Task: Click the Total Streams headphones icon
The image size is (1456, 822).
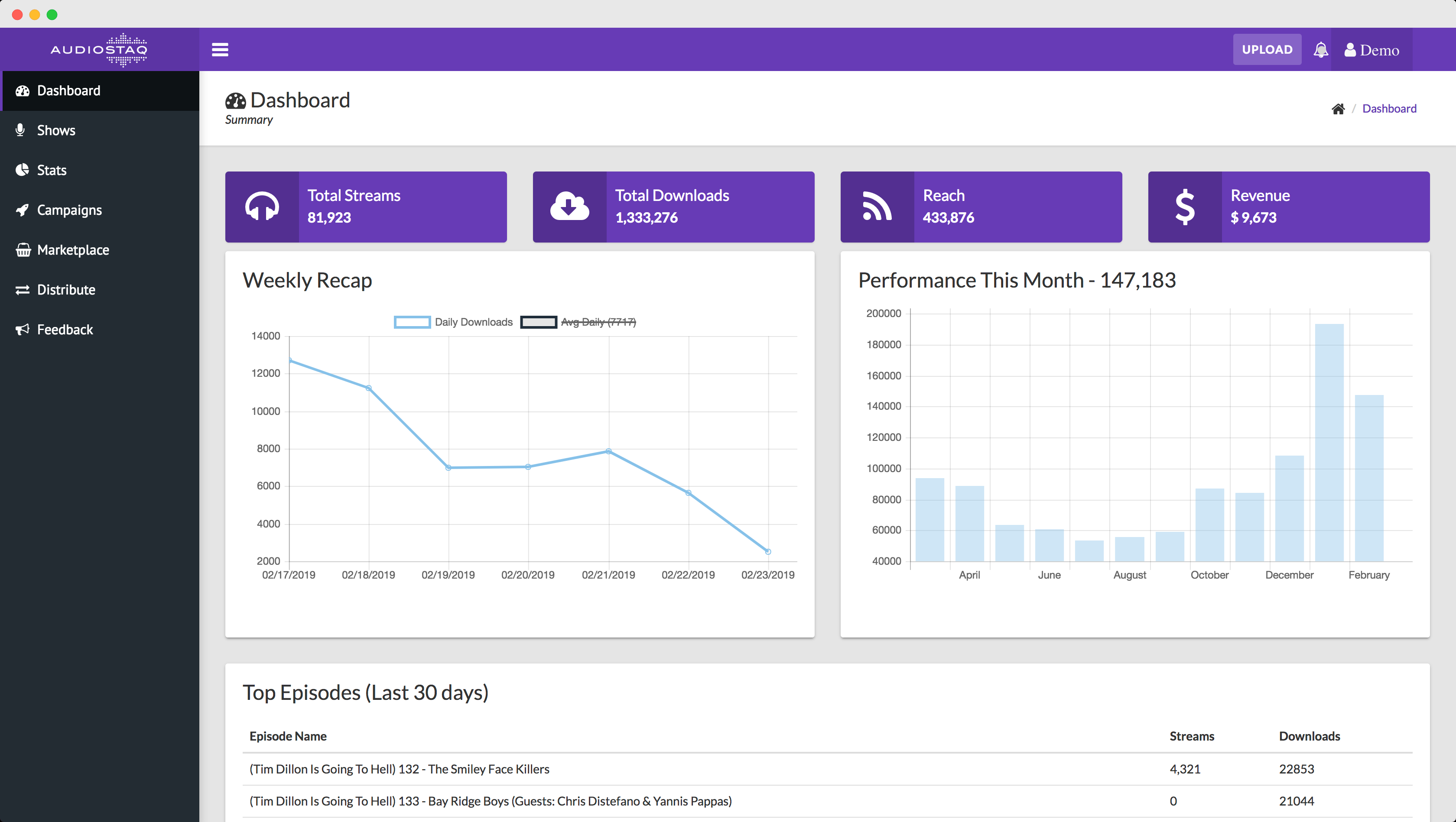Action: pos(262,207)
